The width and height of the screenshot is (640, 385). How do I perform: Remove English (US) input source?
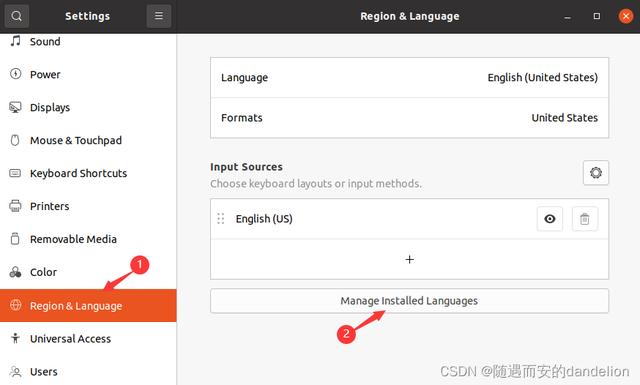(x=584, y=219)
